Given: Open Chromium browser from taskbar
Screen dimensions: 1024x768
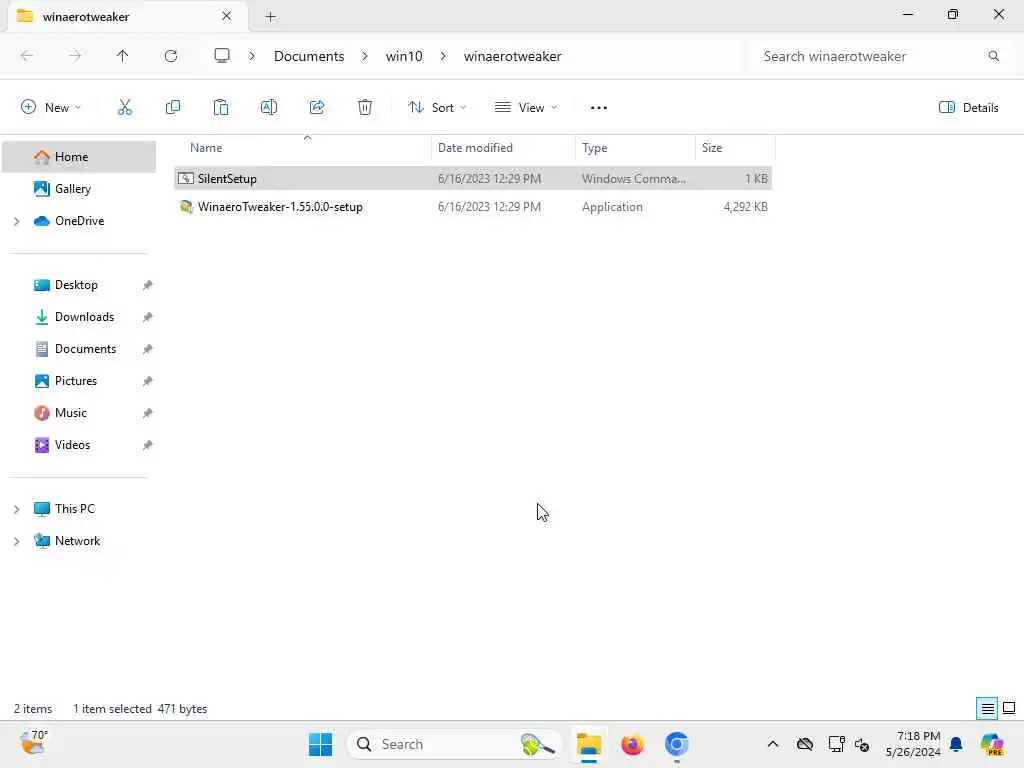Looking at the screenshot, I should click(x=677, y=744).
